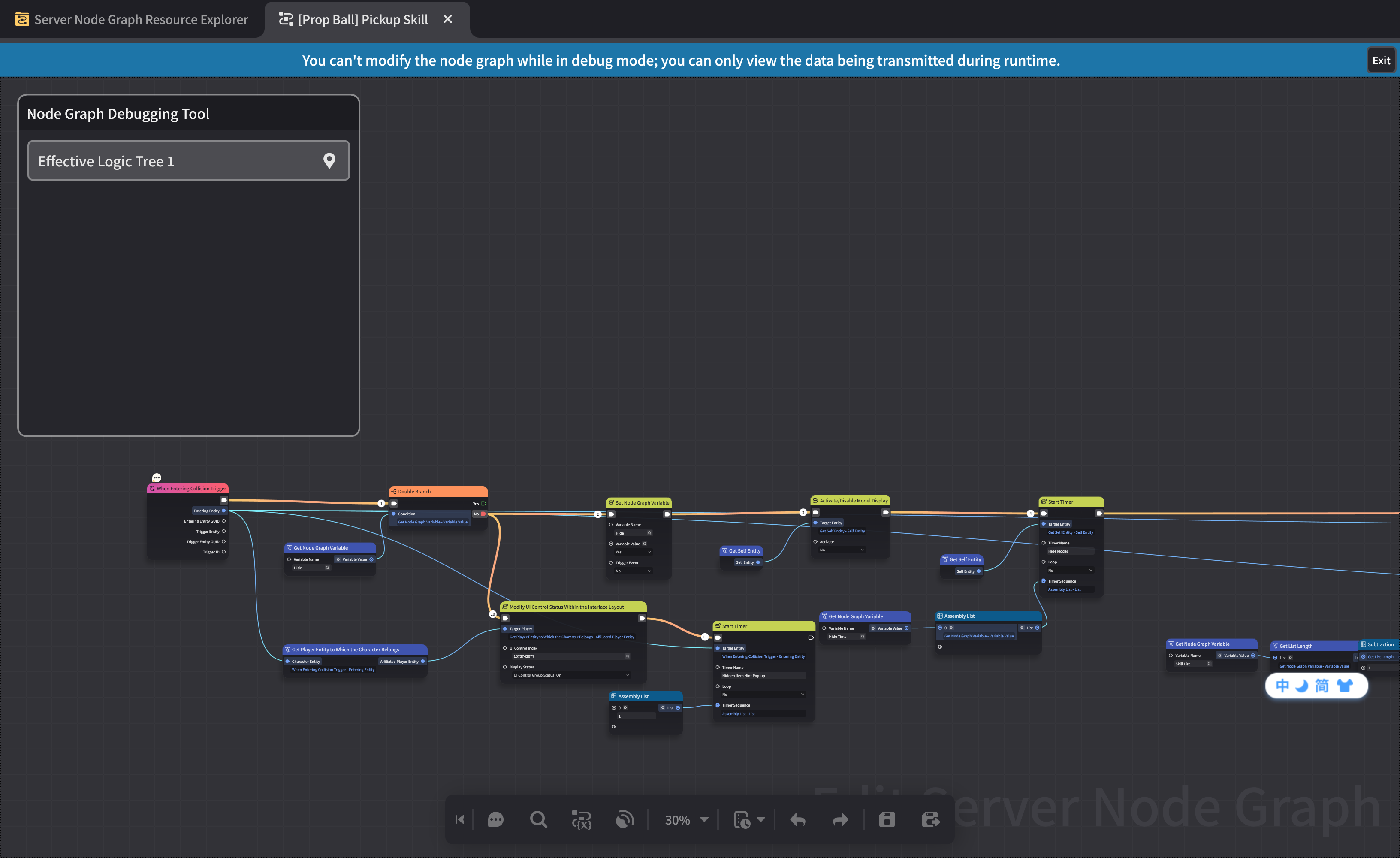
Task: Click the moon icon in the floating widget
Action: [x=1302, y=686]
